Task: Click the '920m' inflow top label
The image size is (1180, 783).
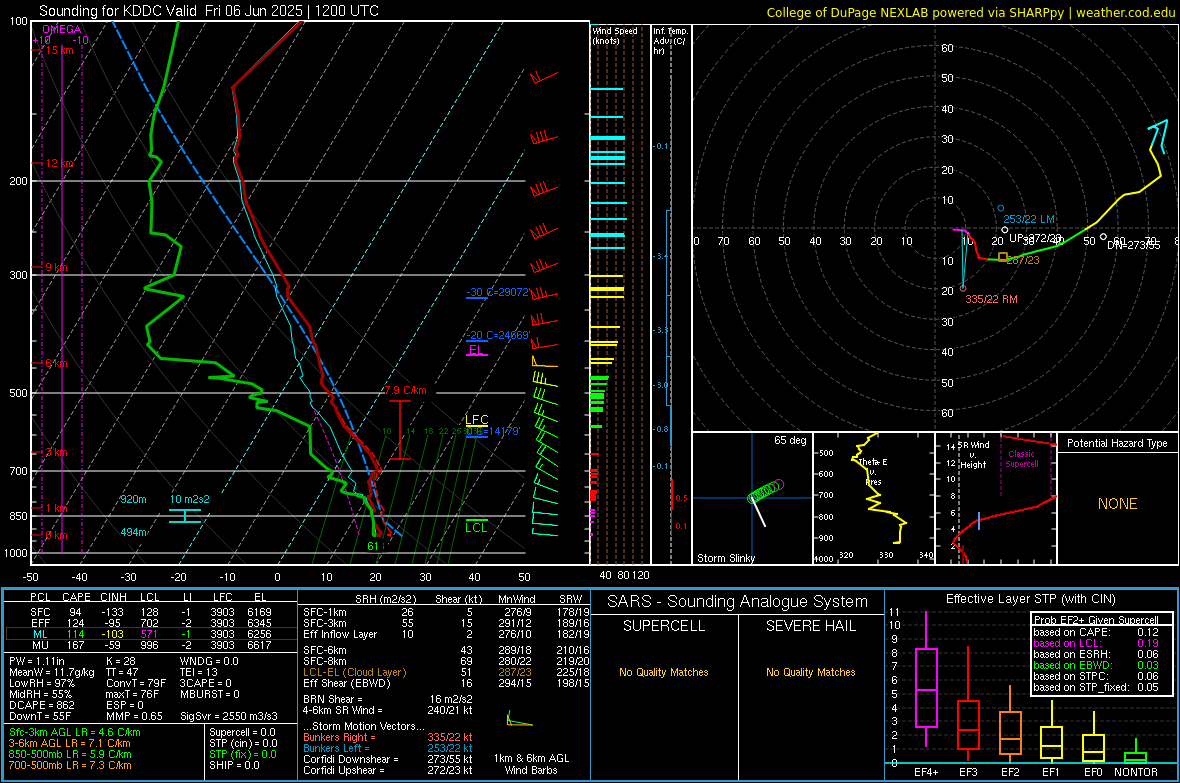Action: point(133,499)
